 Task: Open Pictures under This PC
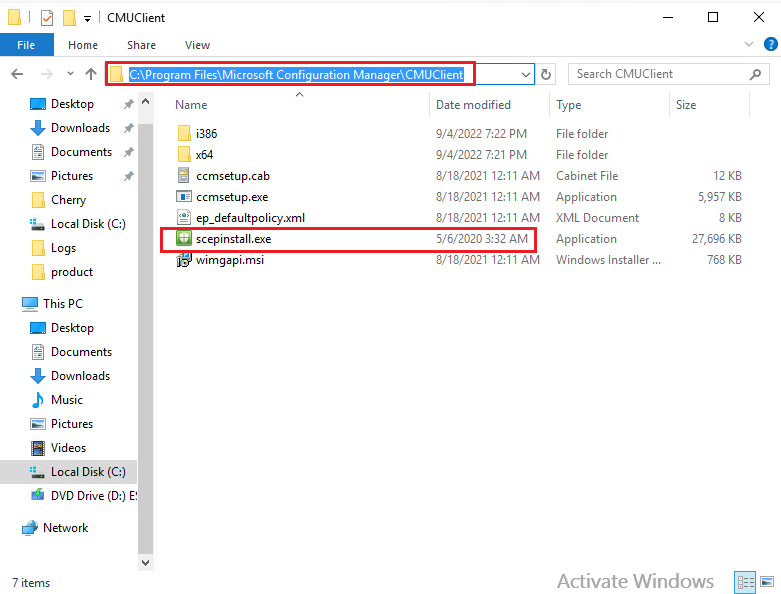(72, 424)
